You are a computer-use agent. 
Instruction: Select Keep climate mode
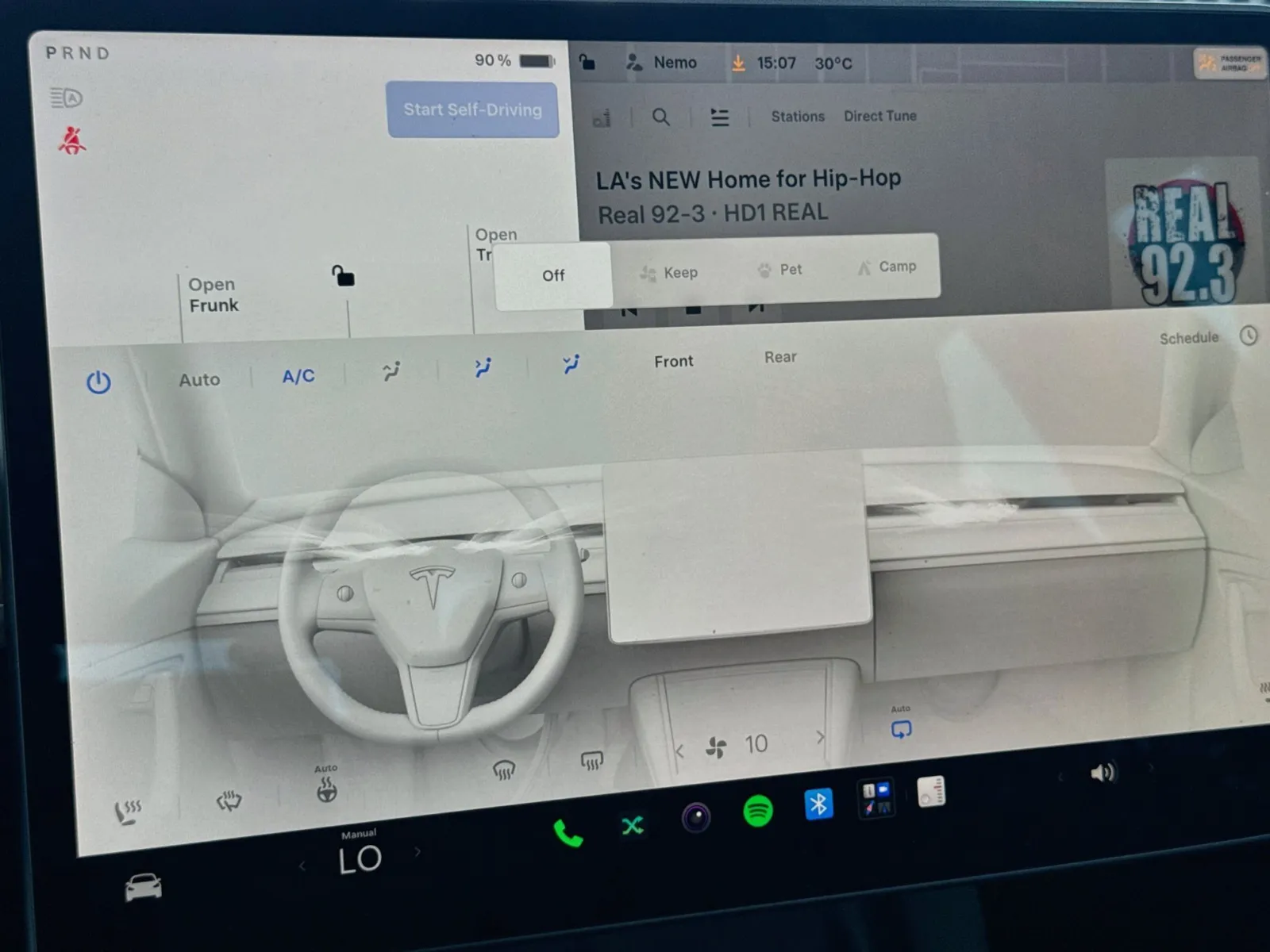(669, 273)
